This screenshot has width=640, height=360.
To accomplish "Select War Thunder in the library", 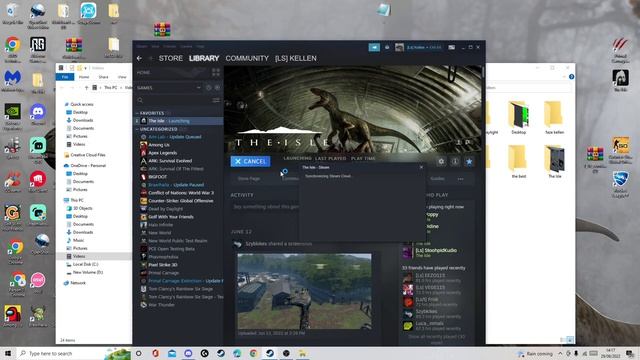I will click(x=161, y=305).
